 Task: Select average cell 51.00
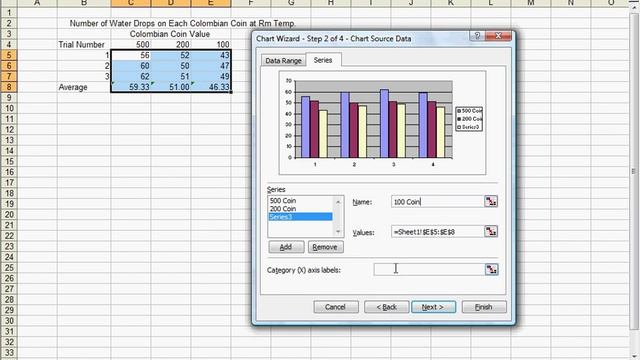(x=171, y=87)
